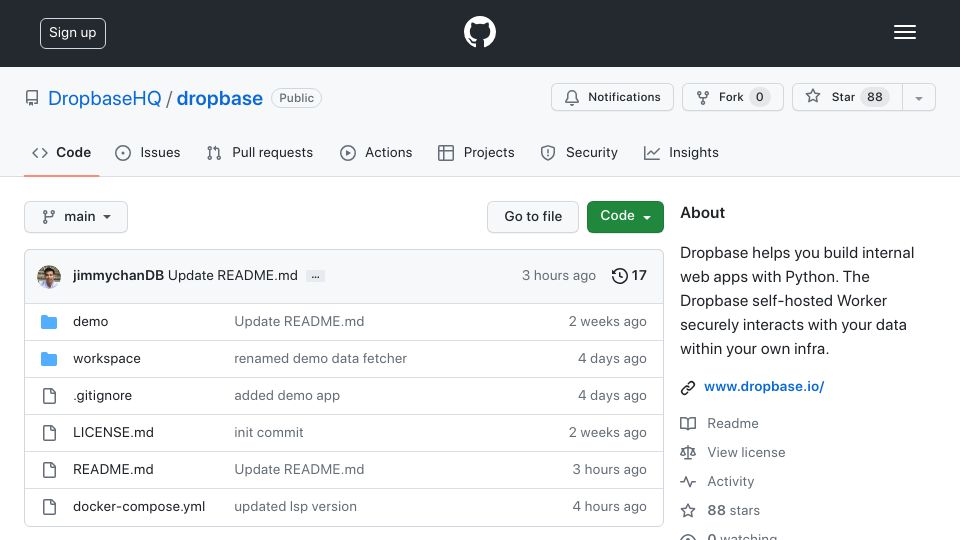Open the Security tab
Screen dimensions: 960x540
point(579,152)
